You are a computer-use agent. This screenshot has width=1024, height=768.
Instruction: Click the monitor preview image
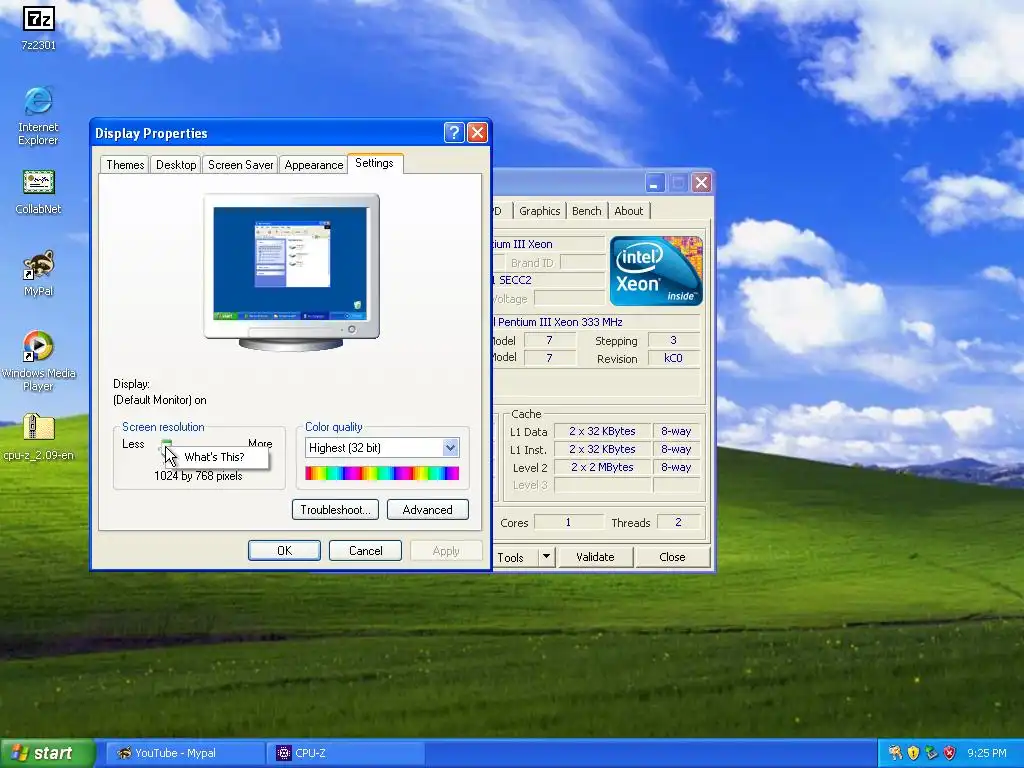291,272
